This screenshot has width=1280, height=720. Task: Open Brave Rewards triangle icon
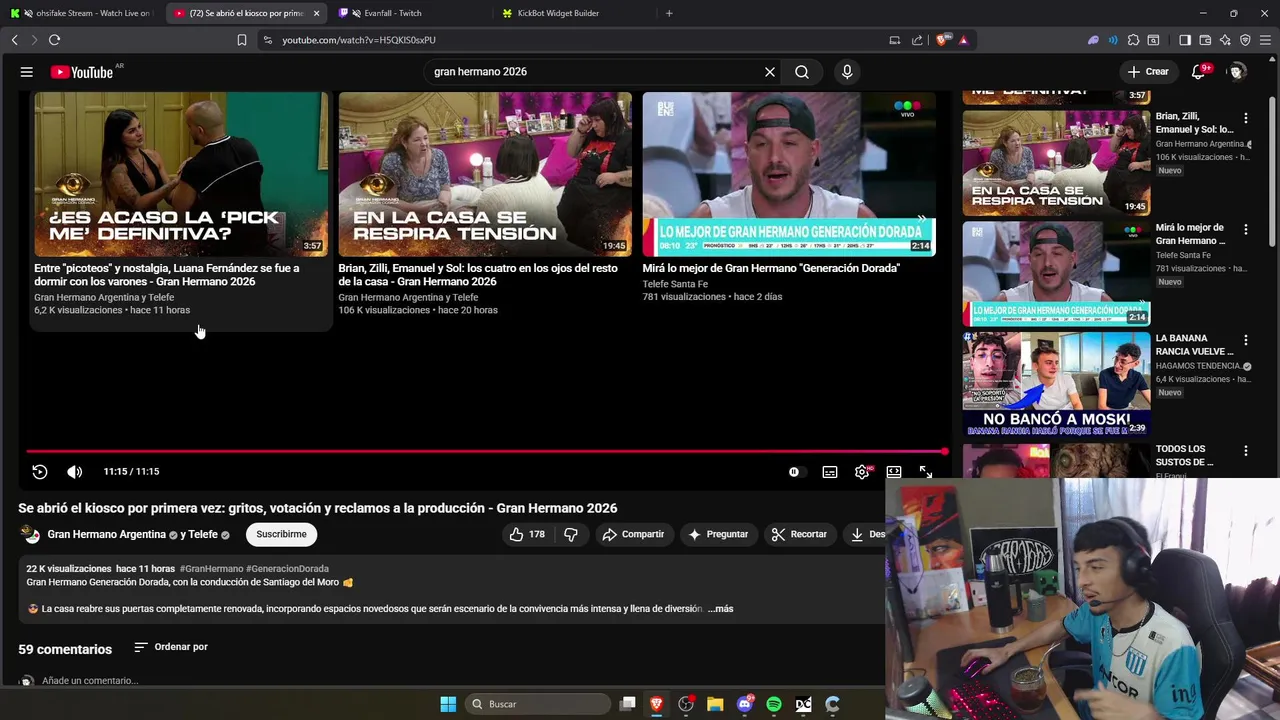[963, 40]
